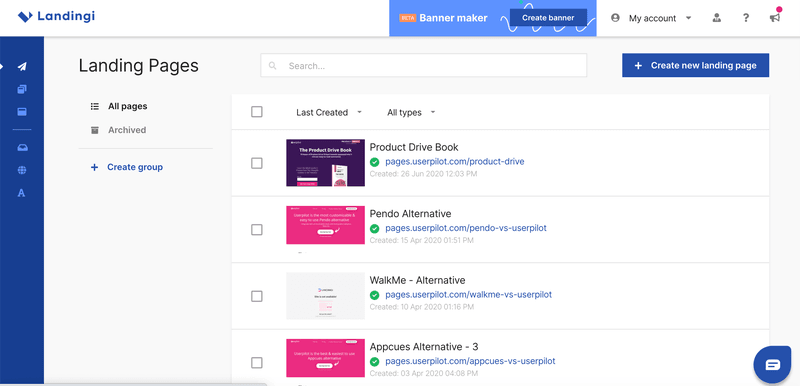Screen dimensions: 800x386
Task: Click 'Created: 10 Apr 2020 01:16 PM' text
Action: [421, 307]
